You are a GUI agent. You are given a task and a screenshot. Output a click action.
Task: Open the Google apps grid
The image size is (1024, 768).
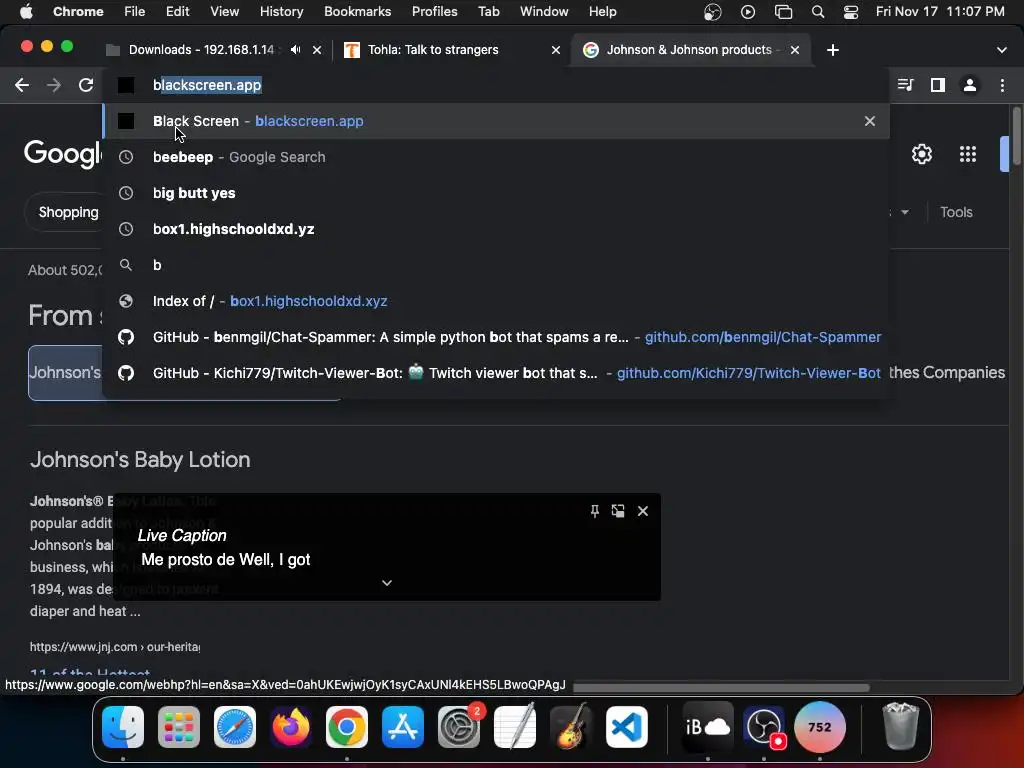pos(968,154)
